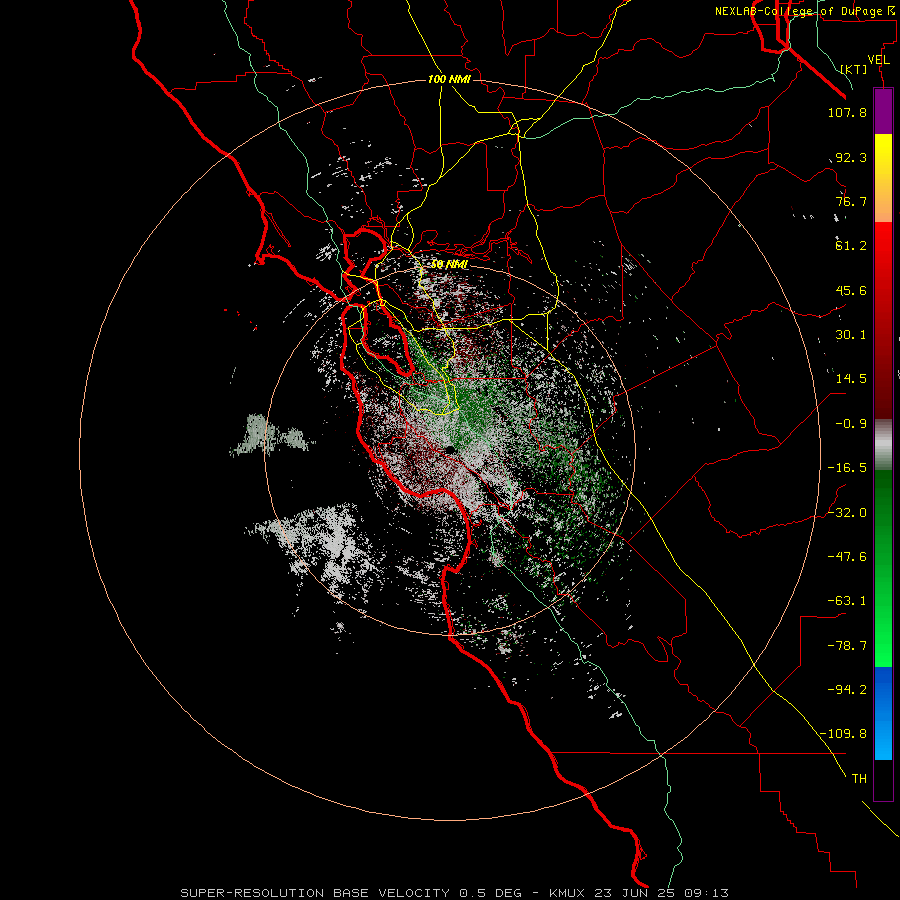
Task: Click the 107.8 velocity scale value
Action: [x=847, y=112]
